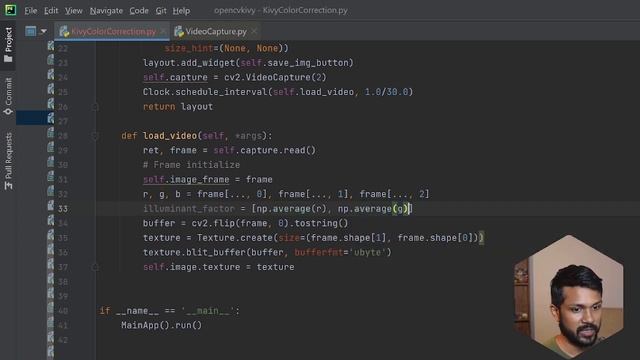
Task: Click the PyCharm logo icon
Action: click(10, 10)
